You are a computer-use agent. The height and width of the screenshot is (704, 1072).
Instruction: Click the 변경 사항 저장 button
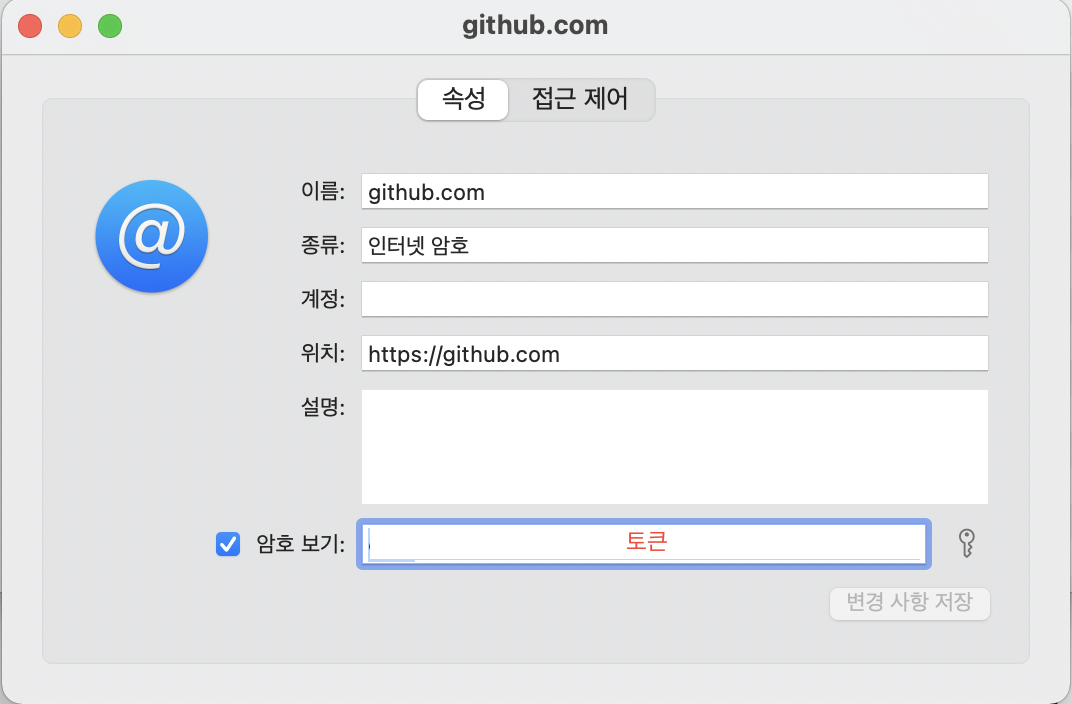909,603
